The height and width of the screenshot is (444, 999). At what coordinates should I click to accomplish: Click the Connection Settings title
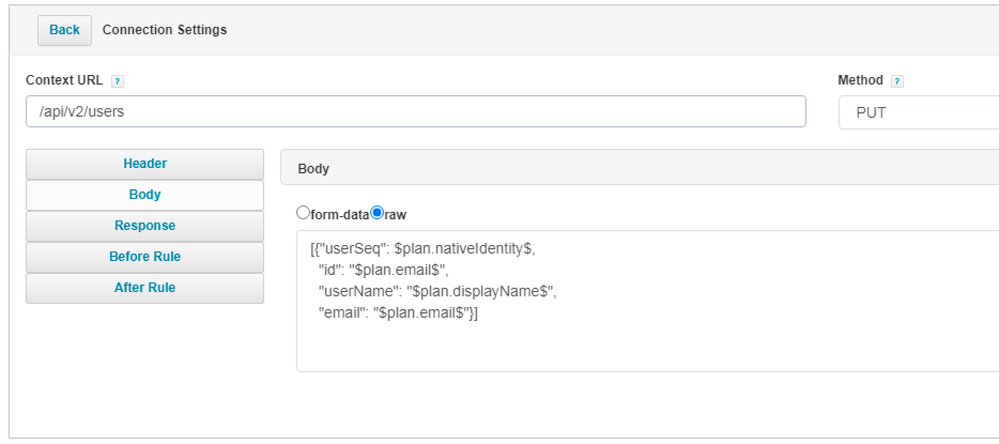[x=165, y=30]
